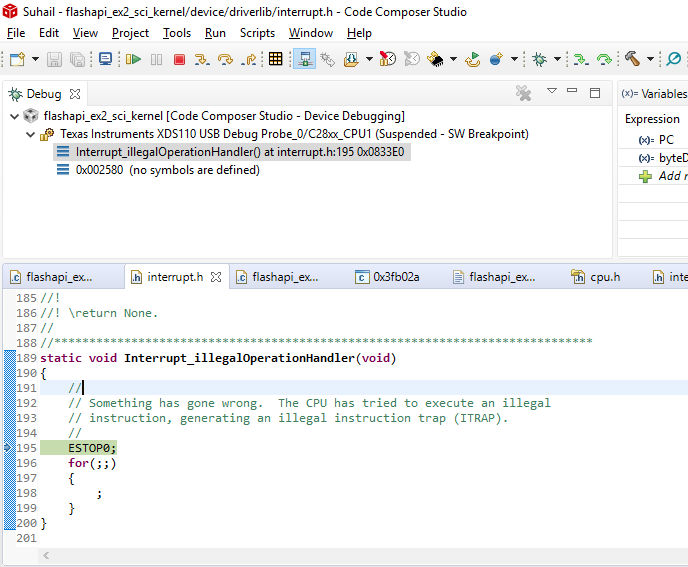Click the New file toolbar icon
This screenshot has width=688, height=567.
(x=18, y=59)
